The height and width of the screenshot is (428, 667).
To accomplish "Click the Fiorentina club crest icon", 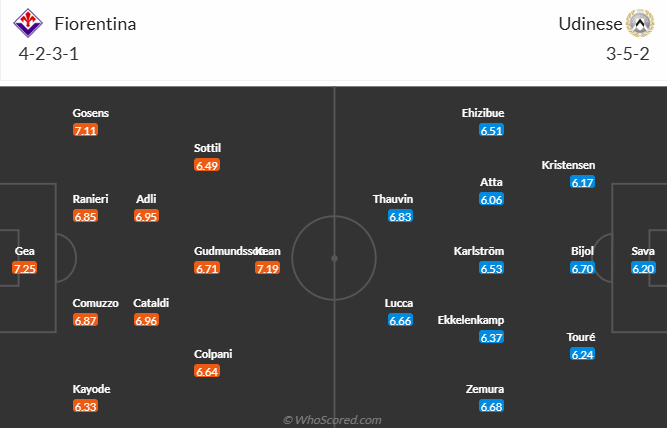I will coord(31,23).
